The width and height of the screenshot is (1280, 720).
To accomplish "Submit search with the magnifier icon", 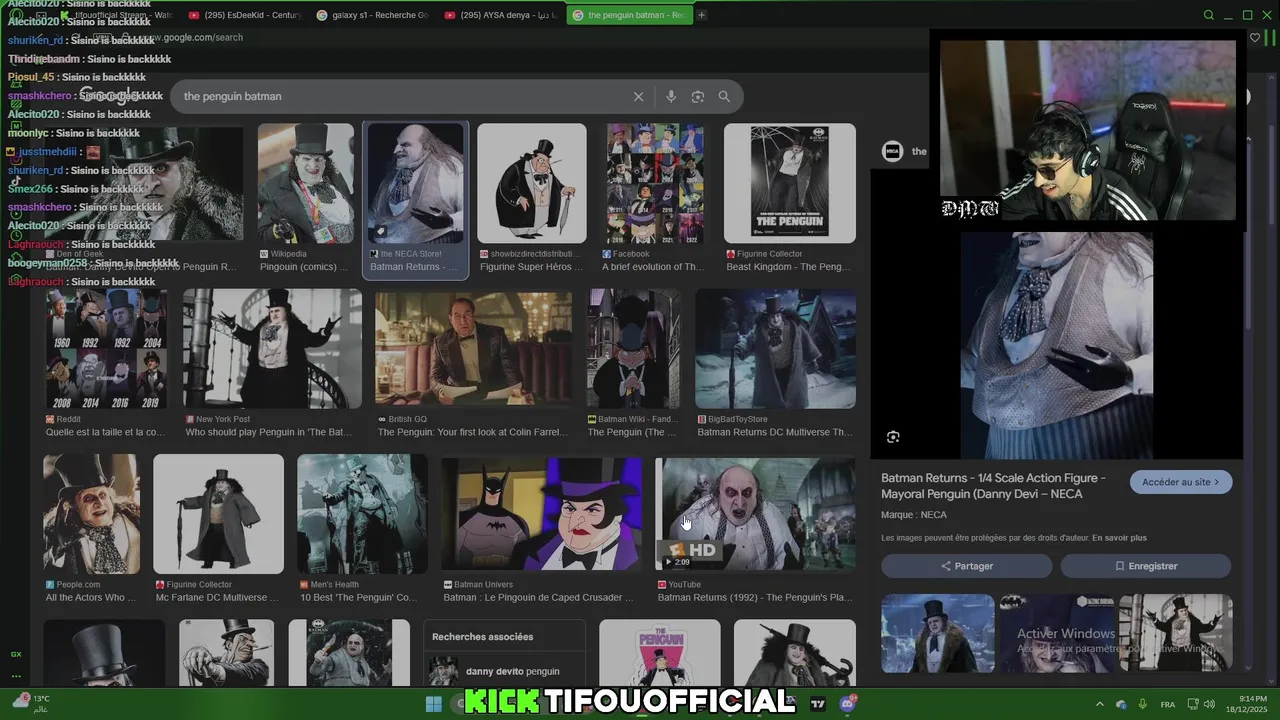I will (x=724, y=96).
